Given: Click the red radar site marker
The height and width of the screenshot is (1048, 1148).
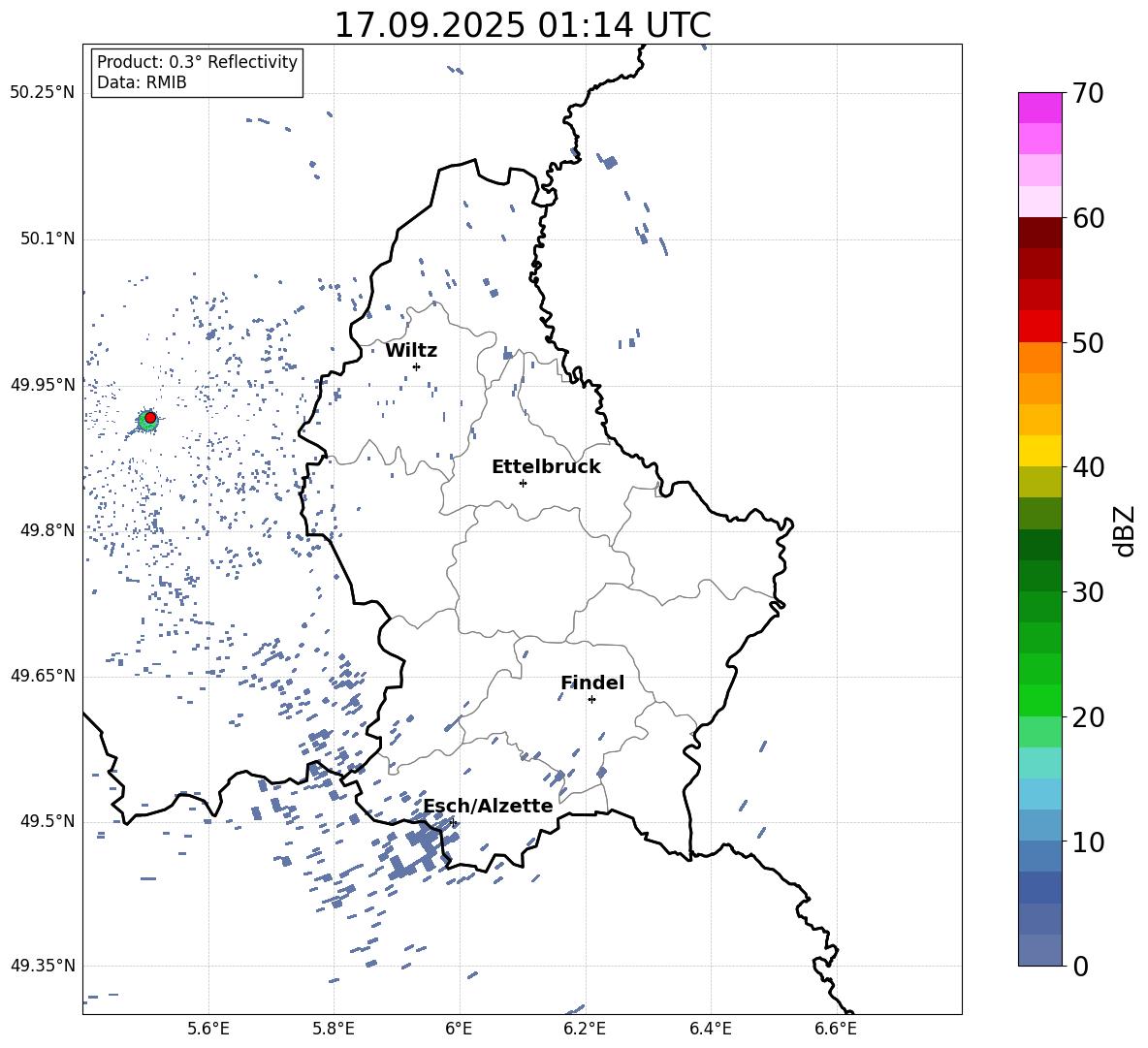Looking at the screenshot, I should [150, 418].
